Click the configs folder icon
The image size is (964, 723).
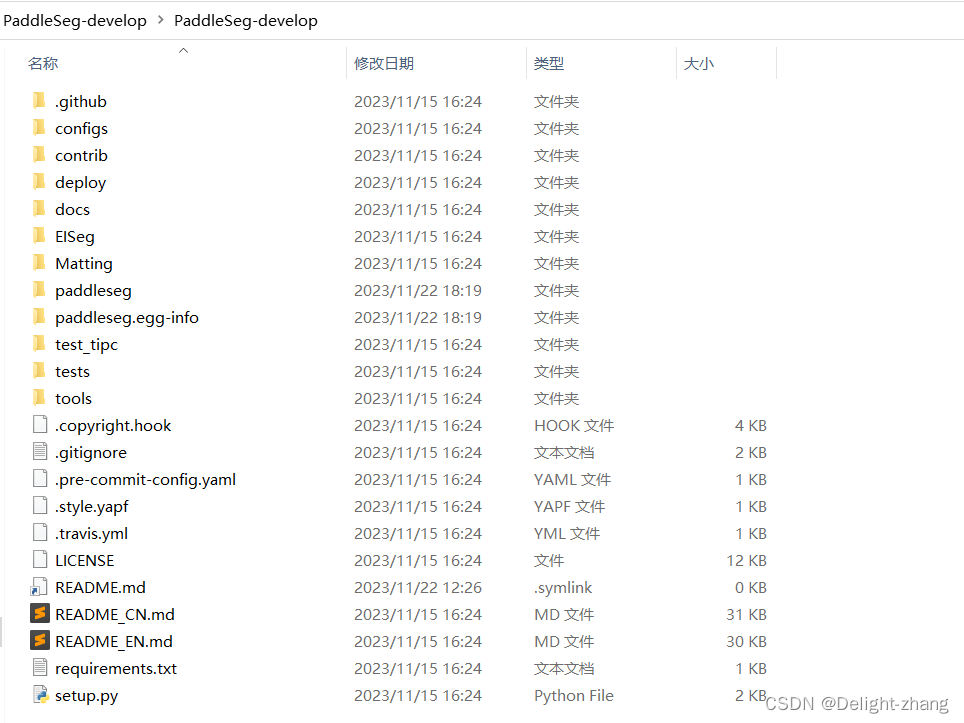pos(39,127)
